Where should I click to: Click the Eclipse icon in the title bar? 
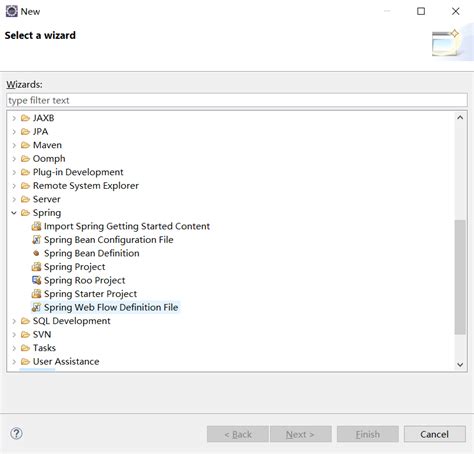coord(12,11)
